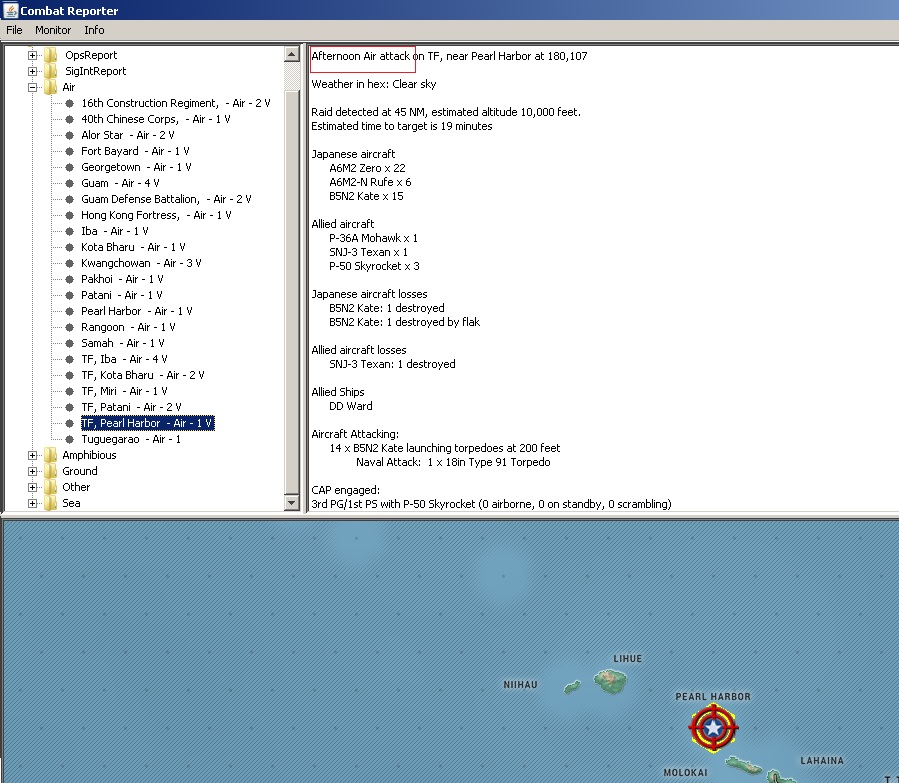899x783 pixels.
Task: Select TF, Kota Bharu - Air - 2 V report
Action: click(x=143, y=375)
